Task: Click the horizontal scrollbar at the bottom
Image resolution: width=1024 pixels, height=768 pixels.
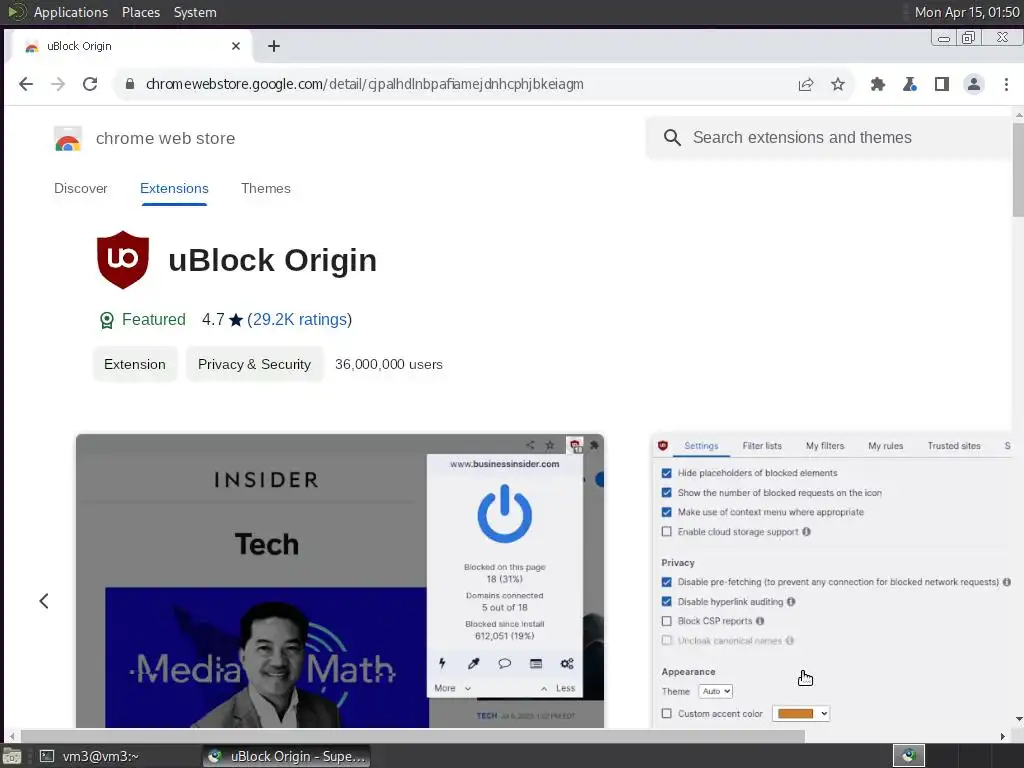Action: 413,736
